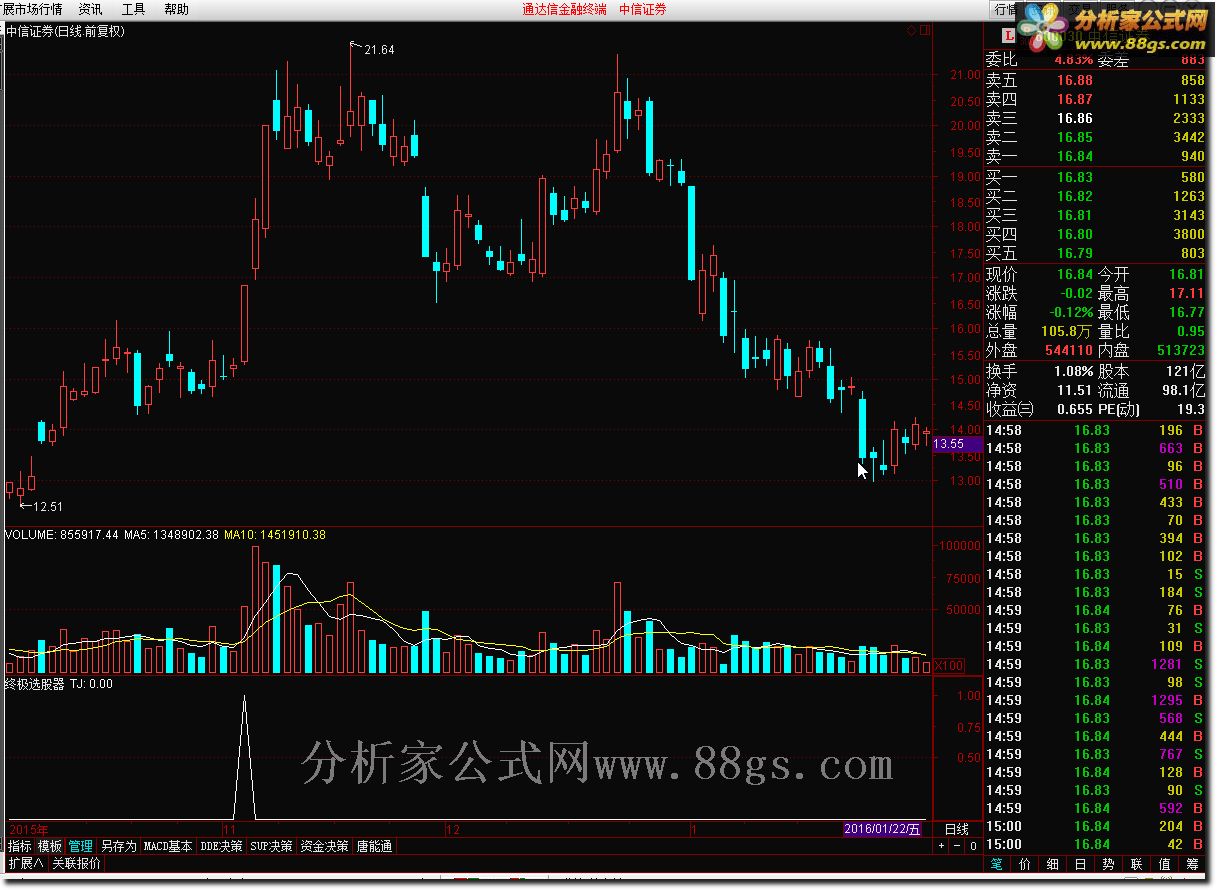Click the 换手 1.08% value

(1072, 371)
